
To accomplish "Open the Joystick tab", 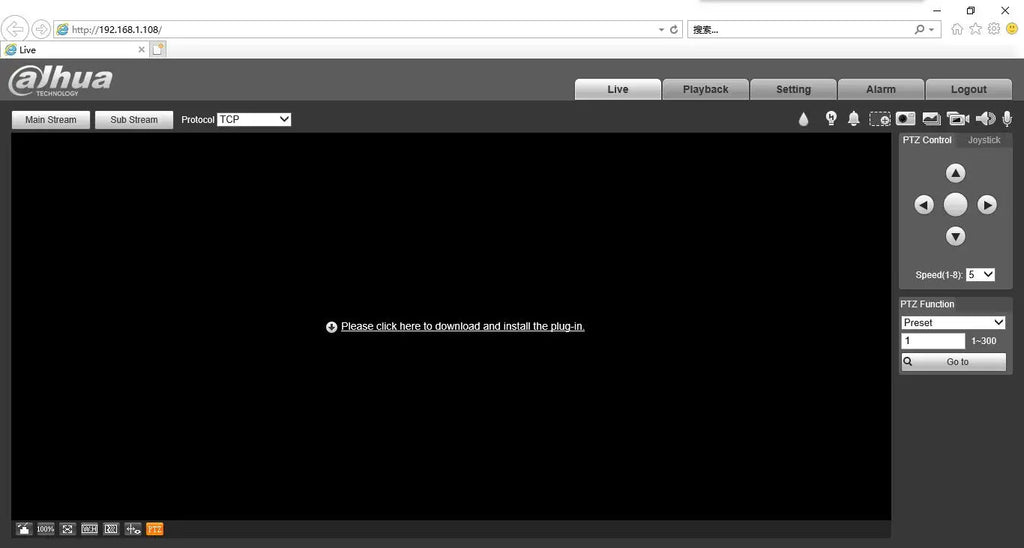I will coord(983,140).
